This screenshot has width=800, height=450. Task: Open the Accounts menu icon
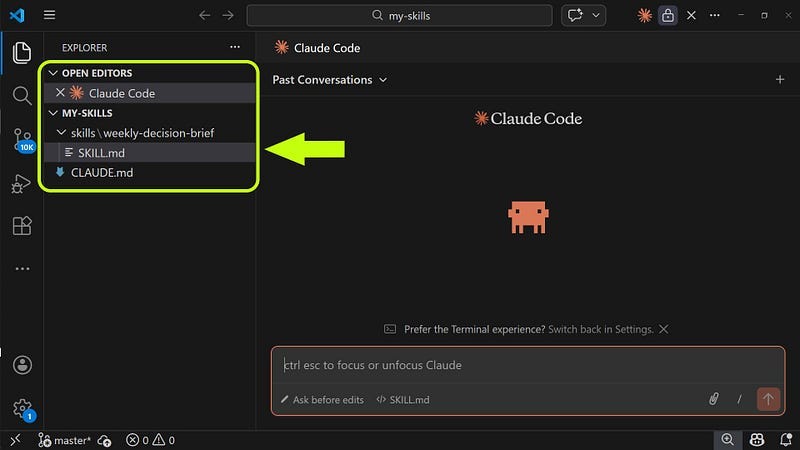pyautogui.click(x=22, y=365)
